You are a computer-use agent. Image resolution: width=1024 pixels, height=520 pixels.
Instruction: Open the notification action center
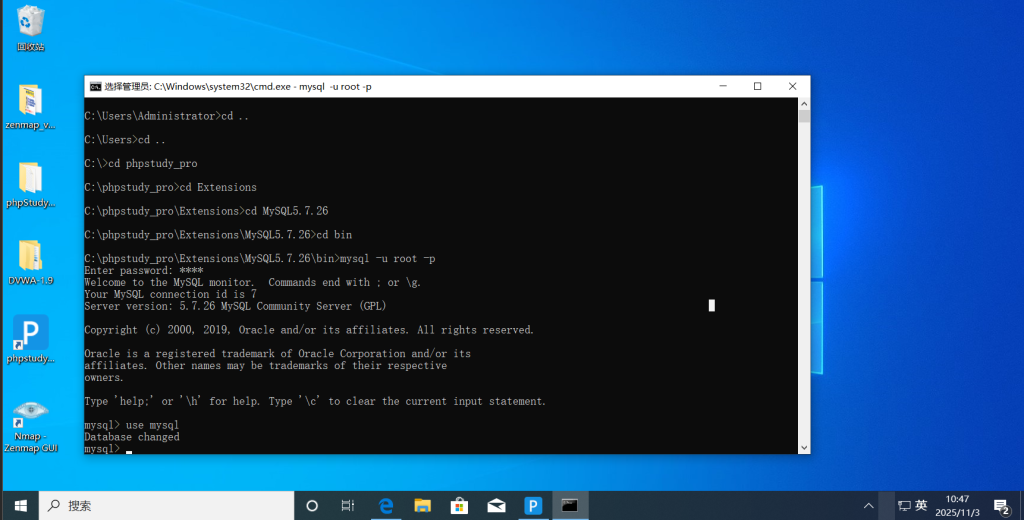pyautogui.click(x=1000, y=505)
